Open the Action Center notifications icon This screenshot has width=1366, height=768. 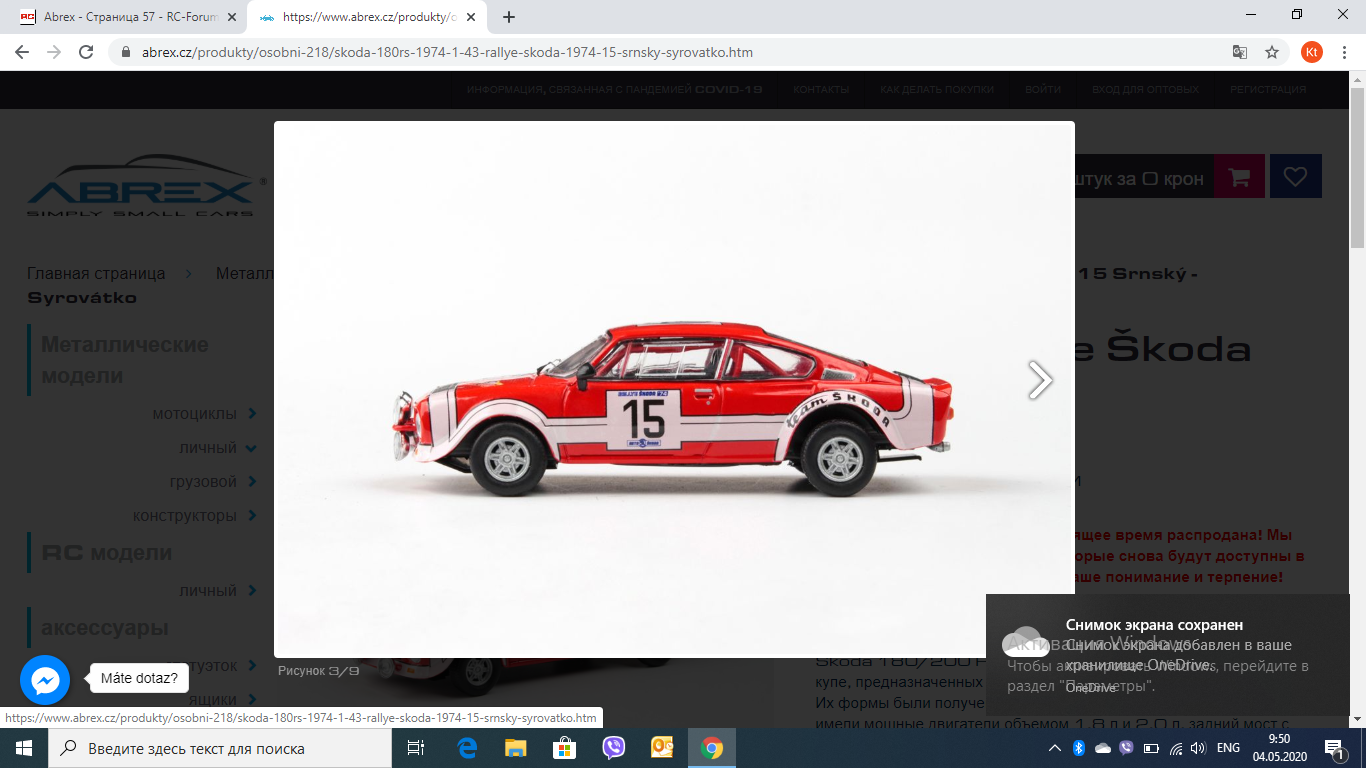tap(1335, 748)
